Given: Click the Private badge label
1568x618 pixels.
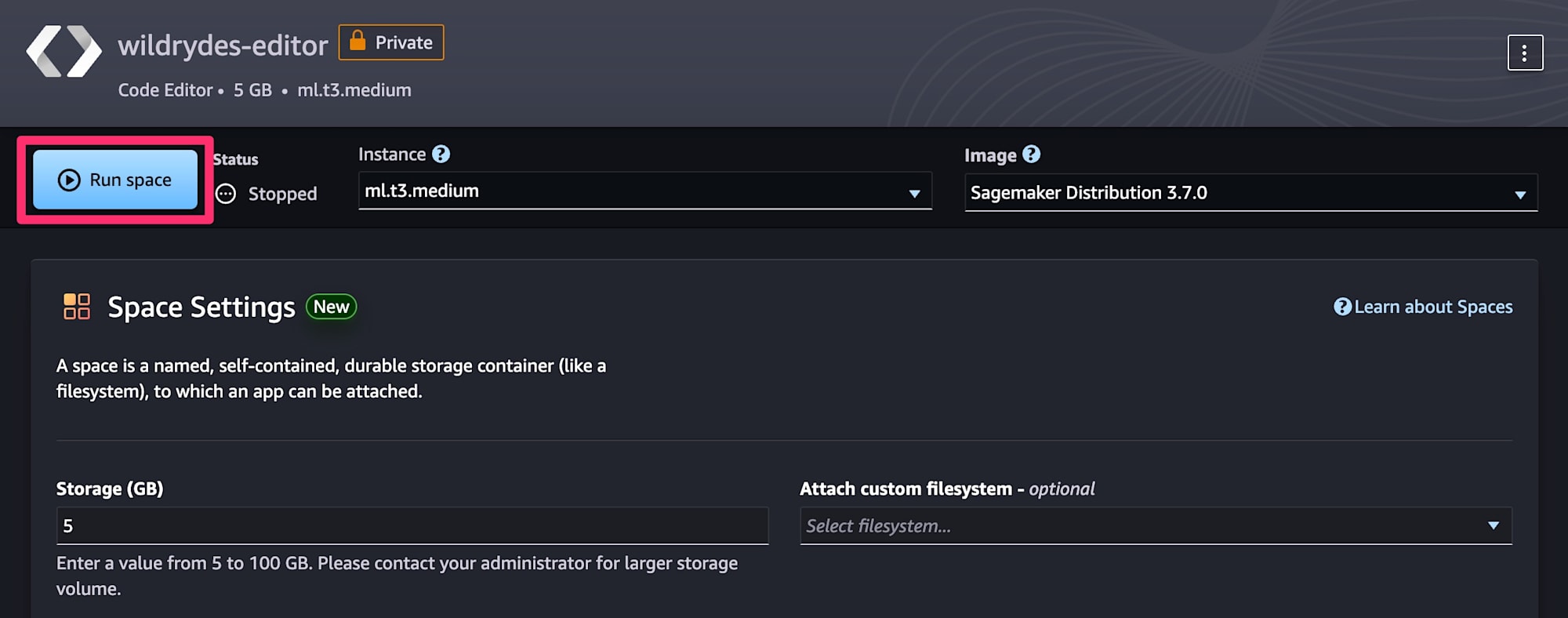Looking at the screenshot, I should point(403,42).
